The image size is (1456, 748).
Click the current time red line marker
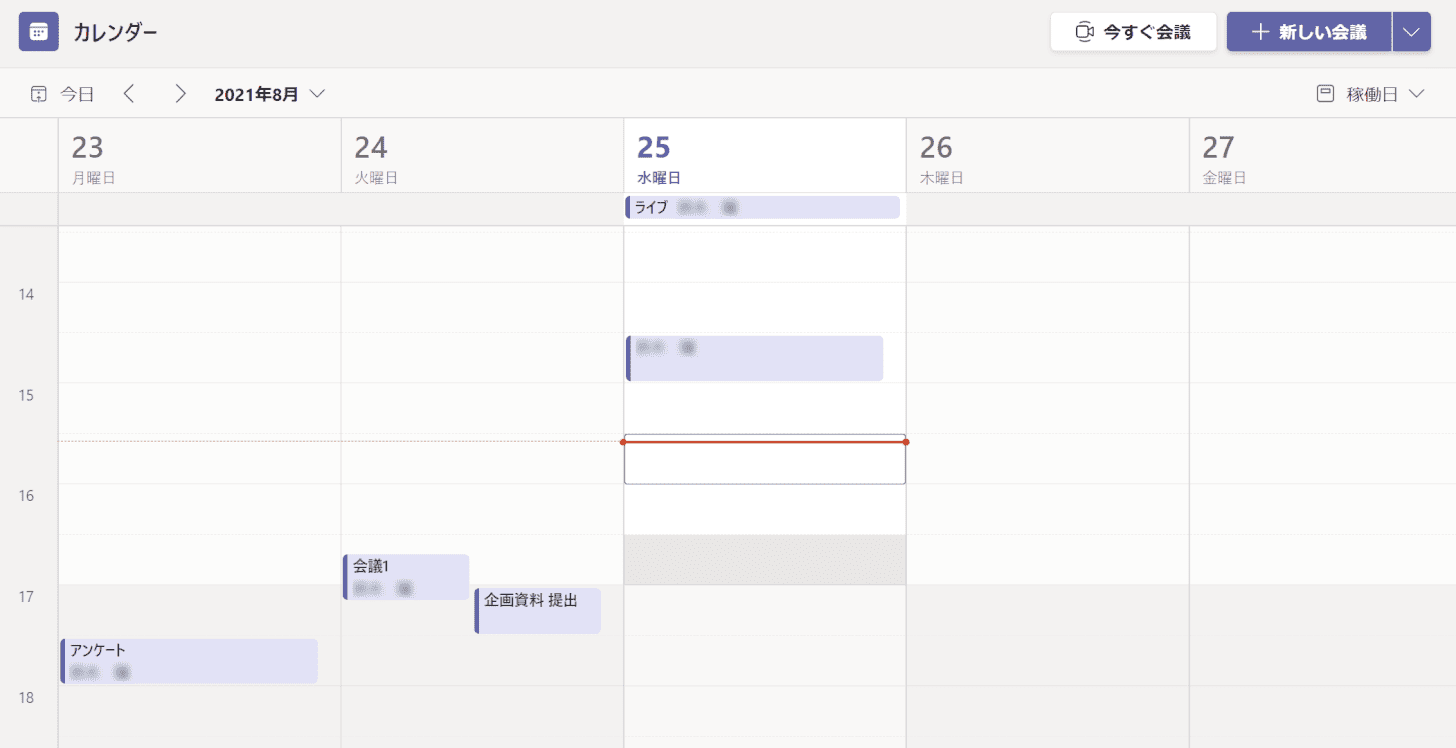click(x=765, y=441)
